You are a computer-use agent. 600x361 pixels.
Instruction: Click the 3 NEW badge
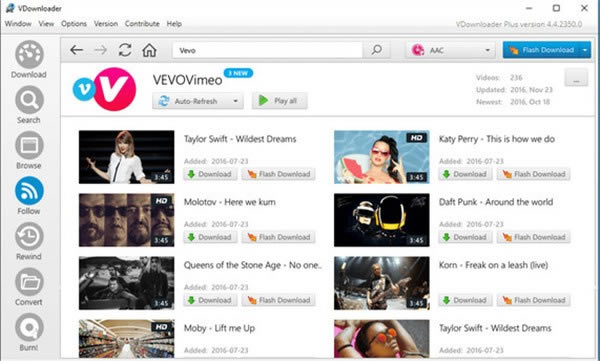[238, 73]
